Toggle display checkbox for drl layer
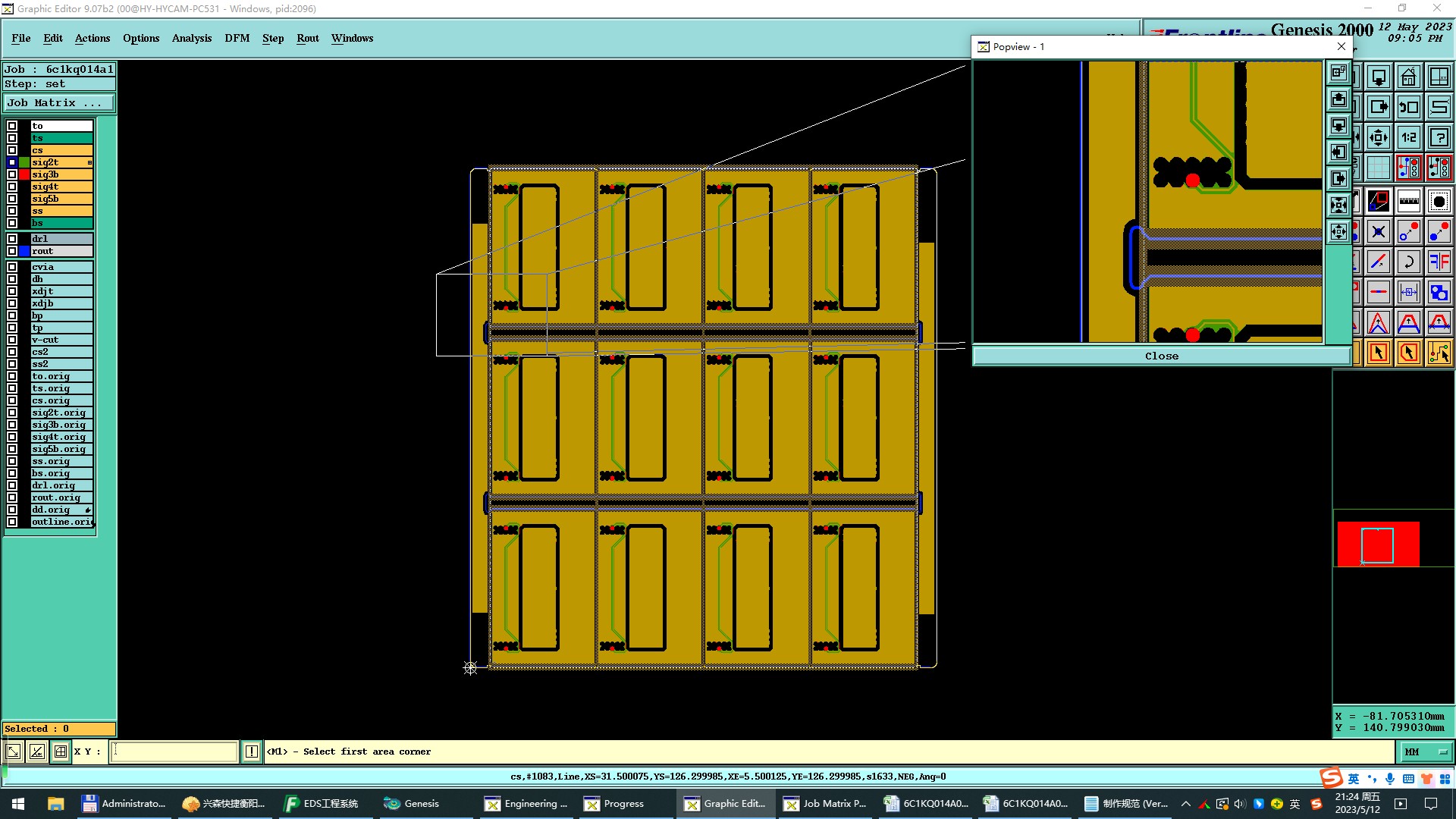 coord(12,239)
